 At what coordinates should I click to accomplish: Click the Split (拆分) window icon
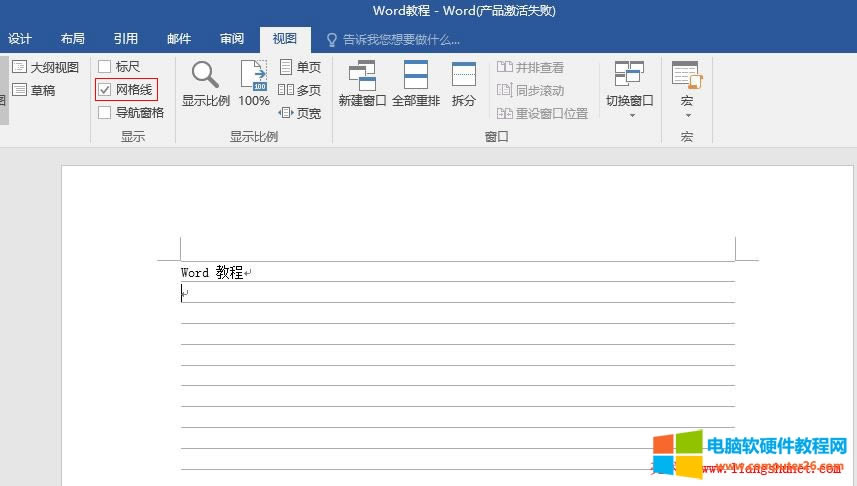464,77
